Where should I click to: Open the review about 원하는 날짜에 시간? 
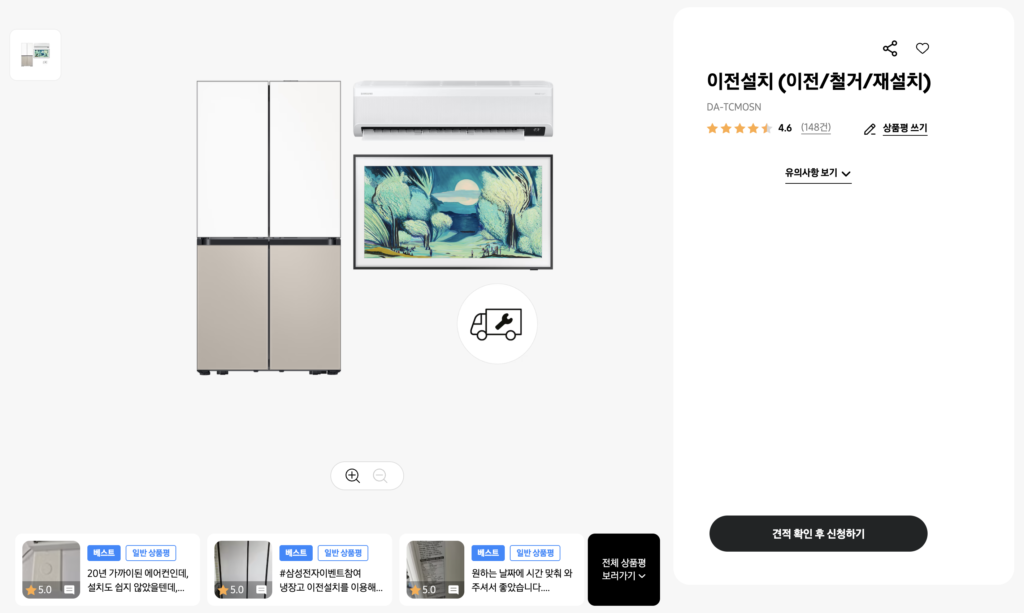[491, 569]
